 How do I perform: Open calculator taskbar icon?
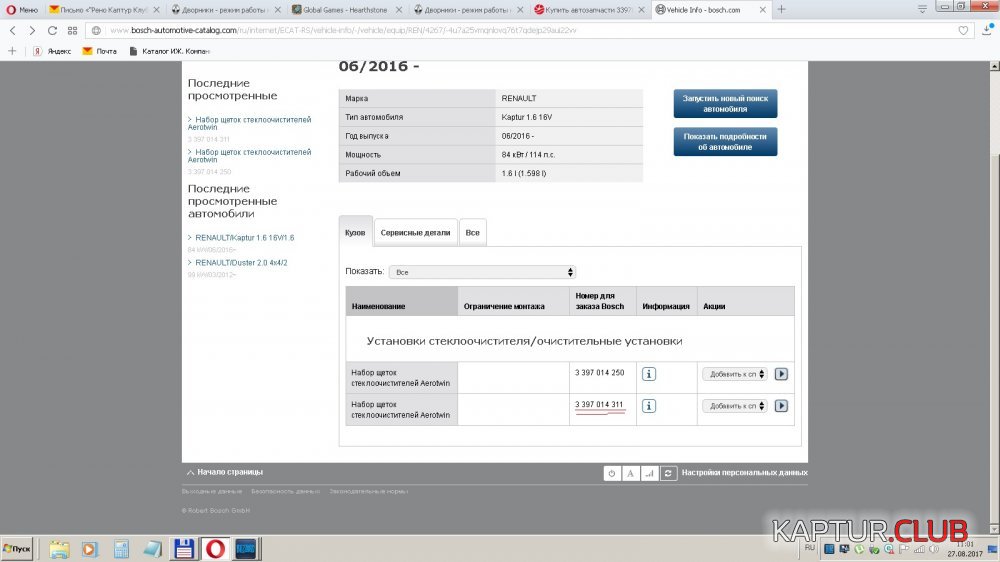coord(121,549)
